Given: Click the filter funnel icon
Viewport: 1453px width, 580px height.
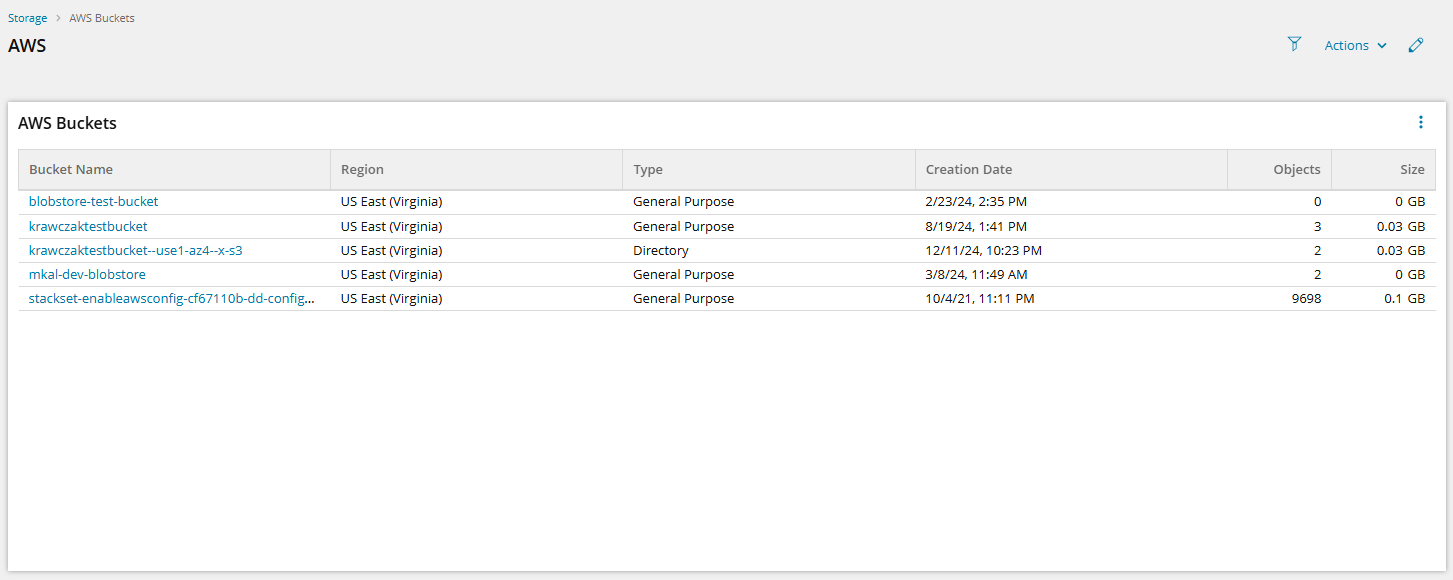Looking at the screenshot, I should (1294, 44).
